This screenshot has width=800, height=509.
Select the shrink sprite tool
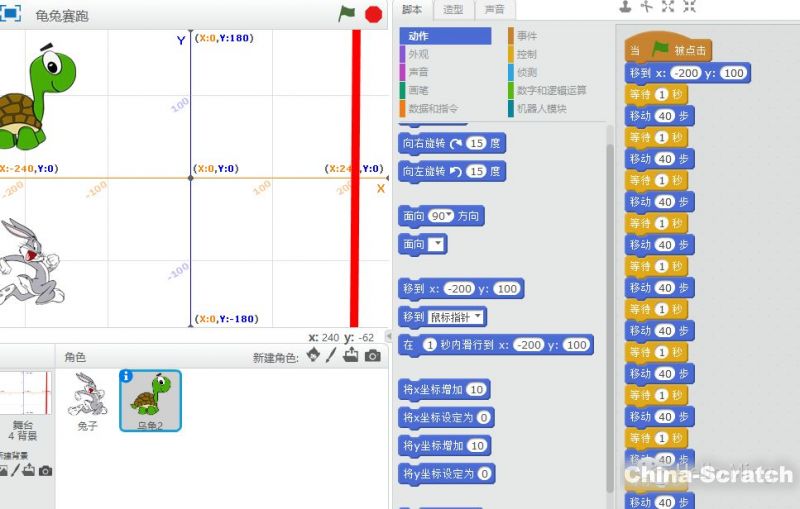(x=689, y=7)
